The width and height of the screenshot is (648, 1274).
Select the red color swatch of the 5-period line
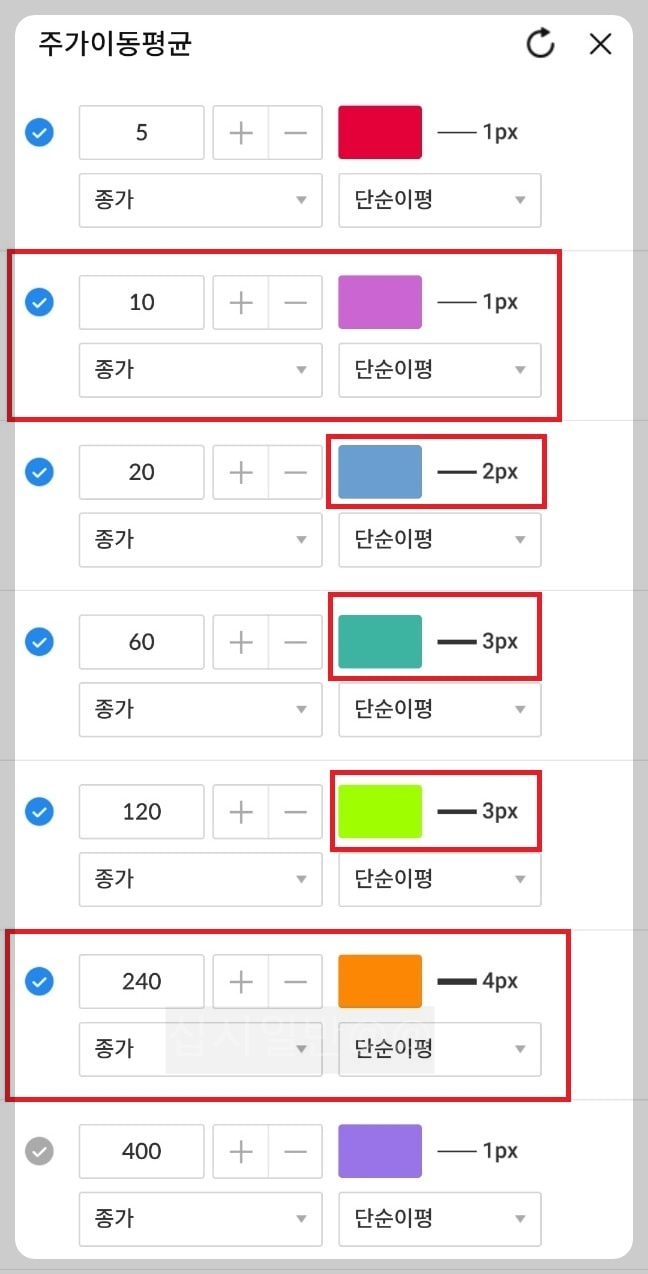[x=380, y=131]
